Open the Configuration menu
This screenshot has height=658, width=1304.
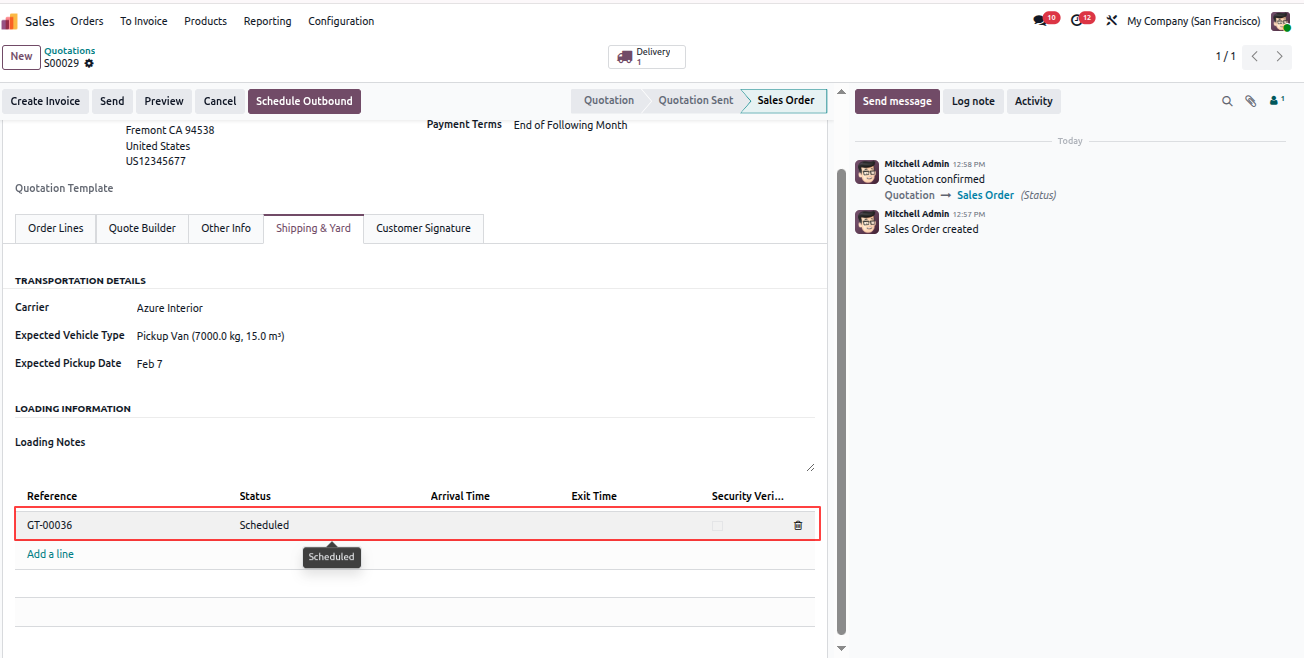tap(341, 21)
